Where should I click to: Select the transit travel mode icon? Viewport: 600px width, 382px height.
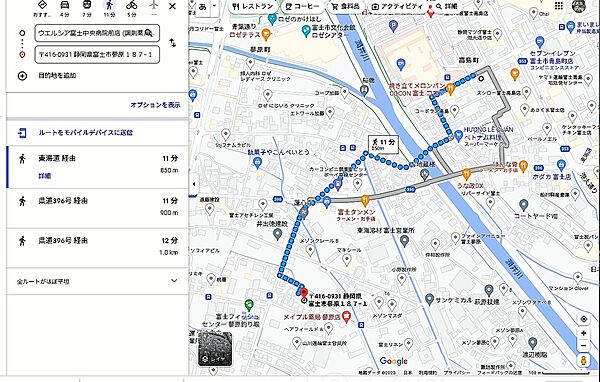[87, 5]
